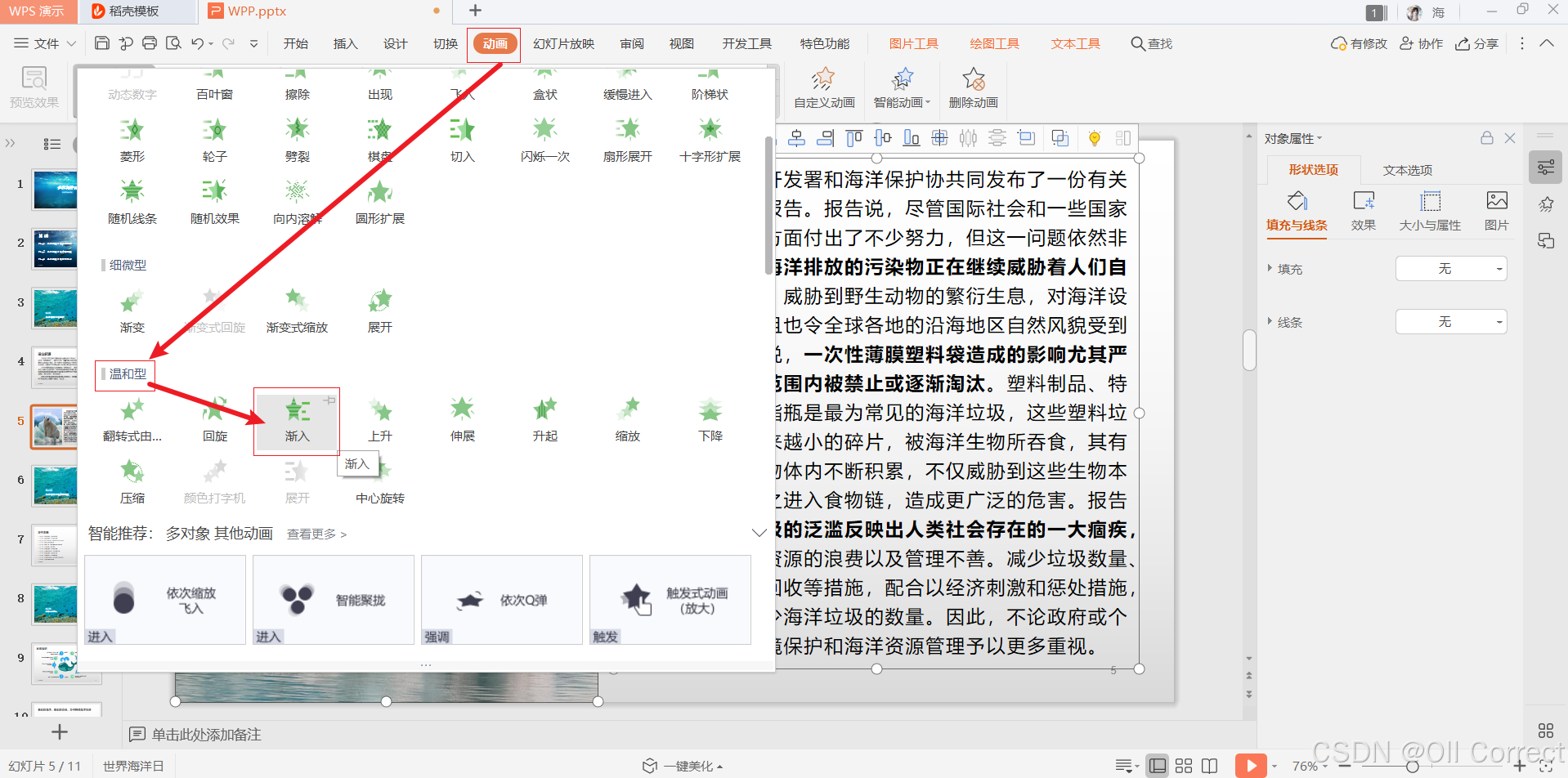
Task: Open the 文件 menu dropdown
Action: 45,43
